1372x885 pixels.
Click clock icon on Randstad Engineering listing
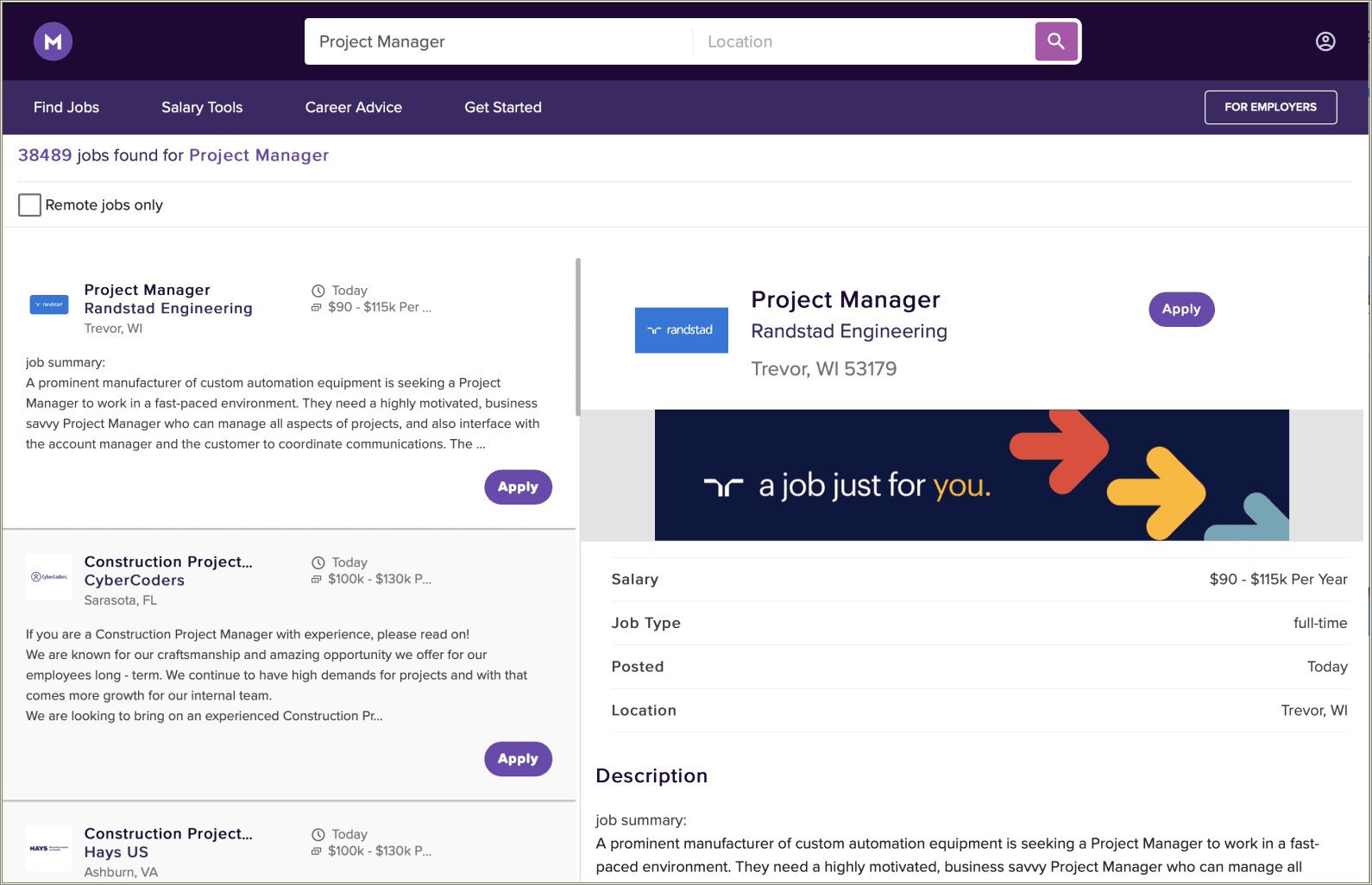tap(318, 291)
